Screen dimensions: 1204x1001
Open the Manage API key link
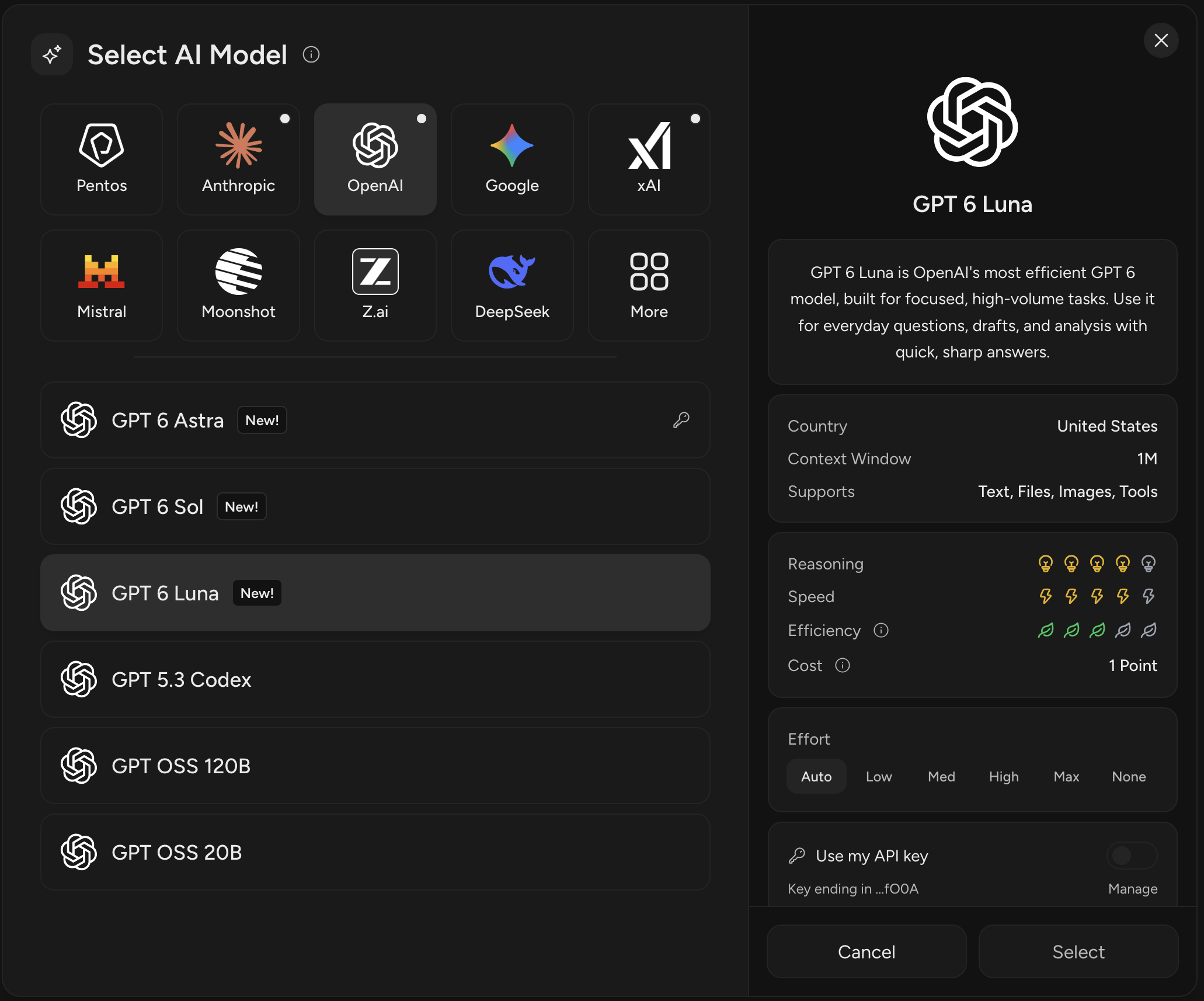point(1133,888)
